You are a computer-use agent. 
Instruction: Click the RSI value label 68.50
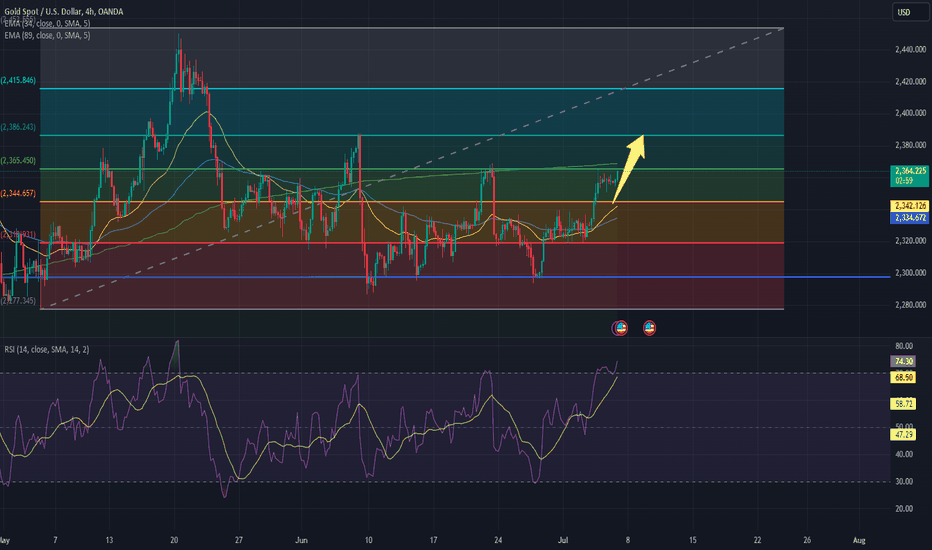click(x=903, y=378)
